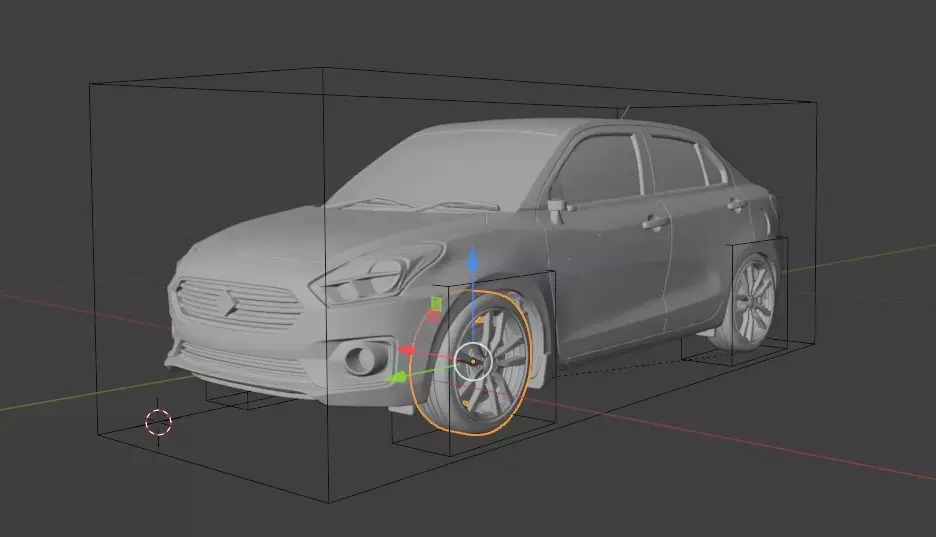
Task: Click the red-white 3D cursor
Action: coord(158,422)
